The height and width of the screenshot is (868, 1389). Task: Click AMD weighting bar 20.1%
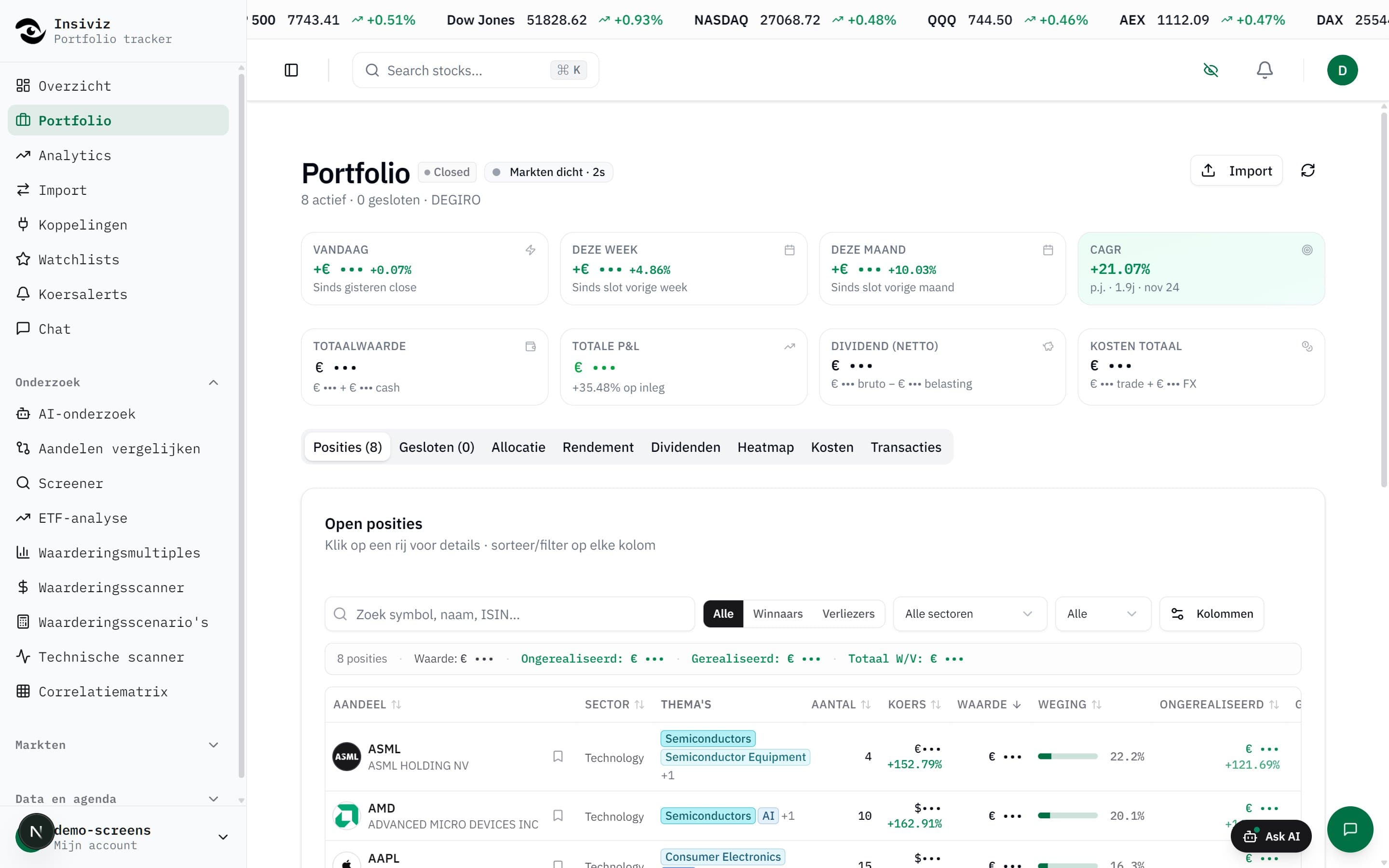tap(1068, 816)
